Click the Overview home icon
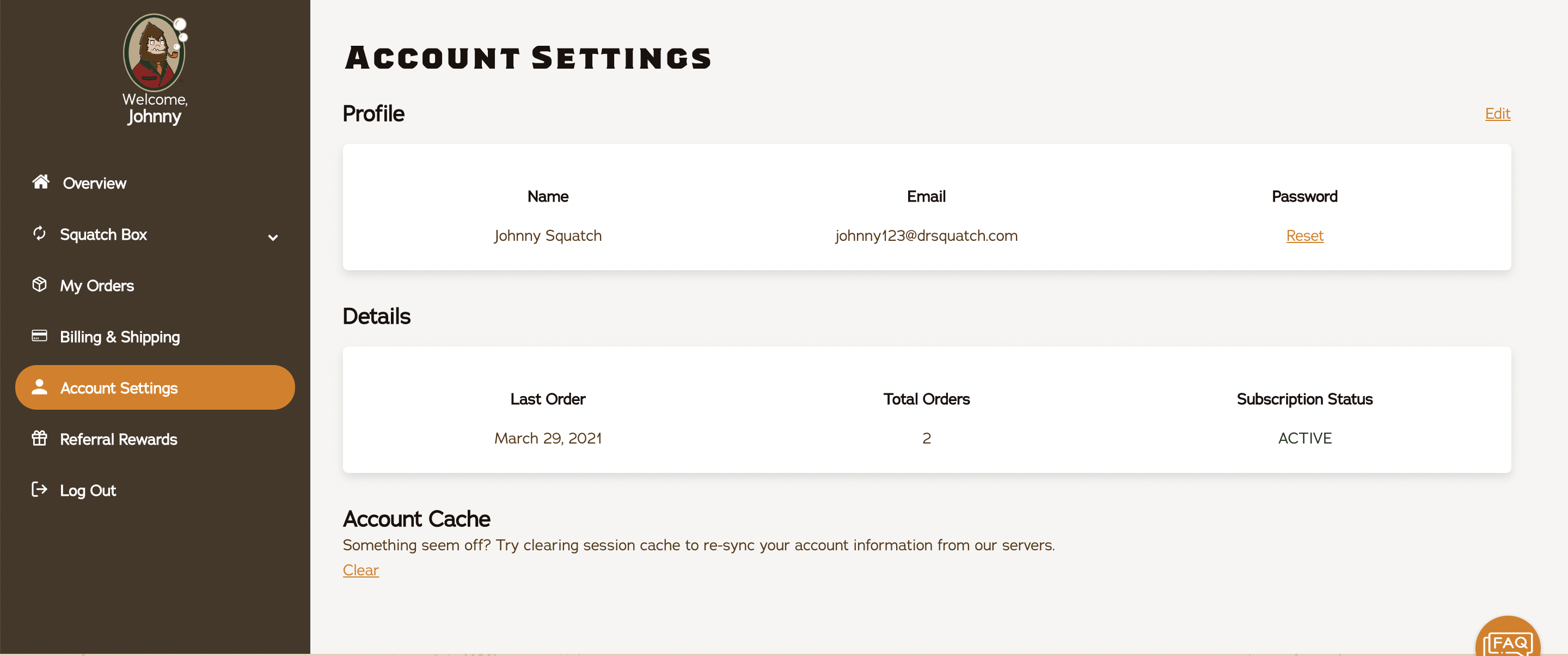The image size is (1568, 656). 41,181
